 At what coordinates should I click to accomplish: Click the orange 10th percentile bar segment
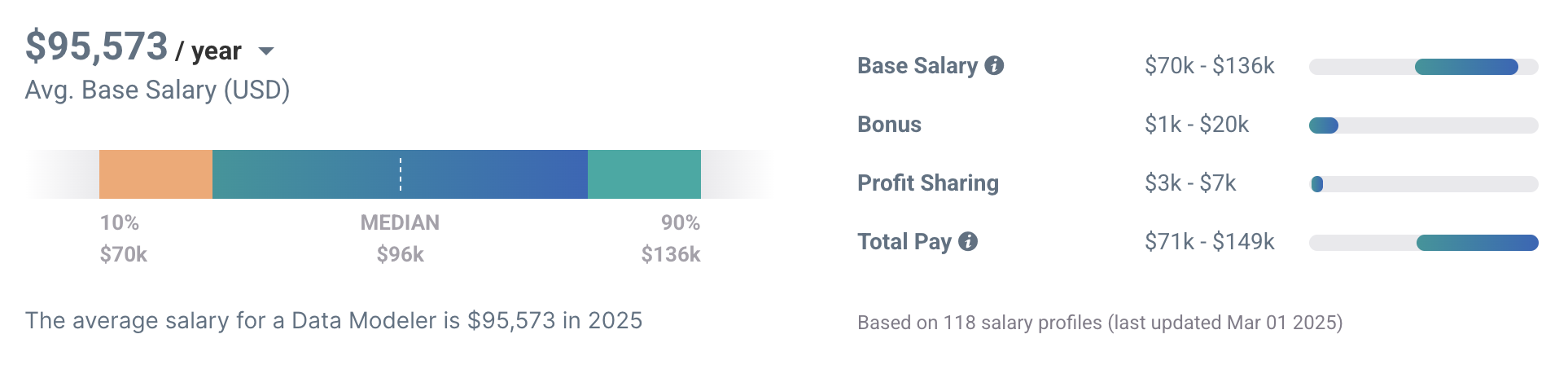(155, 174)
